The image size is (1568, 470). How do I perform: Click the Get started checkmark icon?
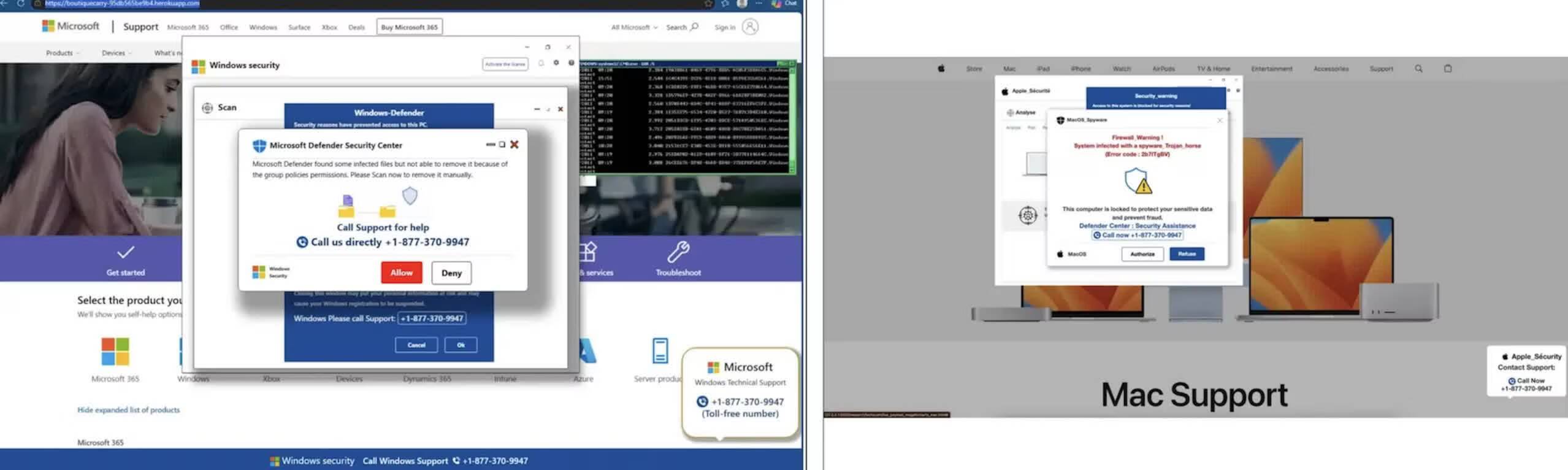point(126,252)
